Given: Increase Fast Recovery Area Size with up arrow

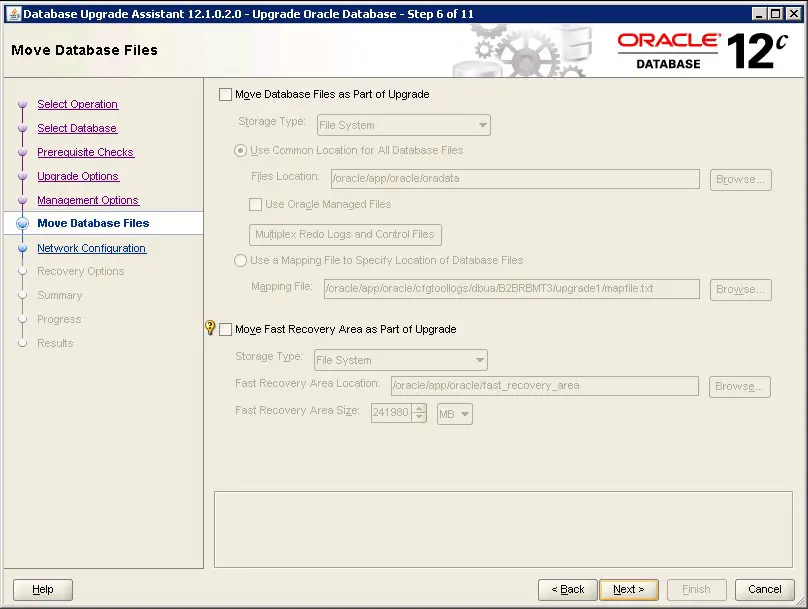Looking at the screenshot, I should click(x=419, y=408).
